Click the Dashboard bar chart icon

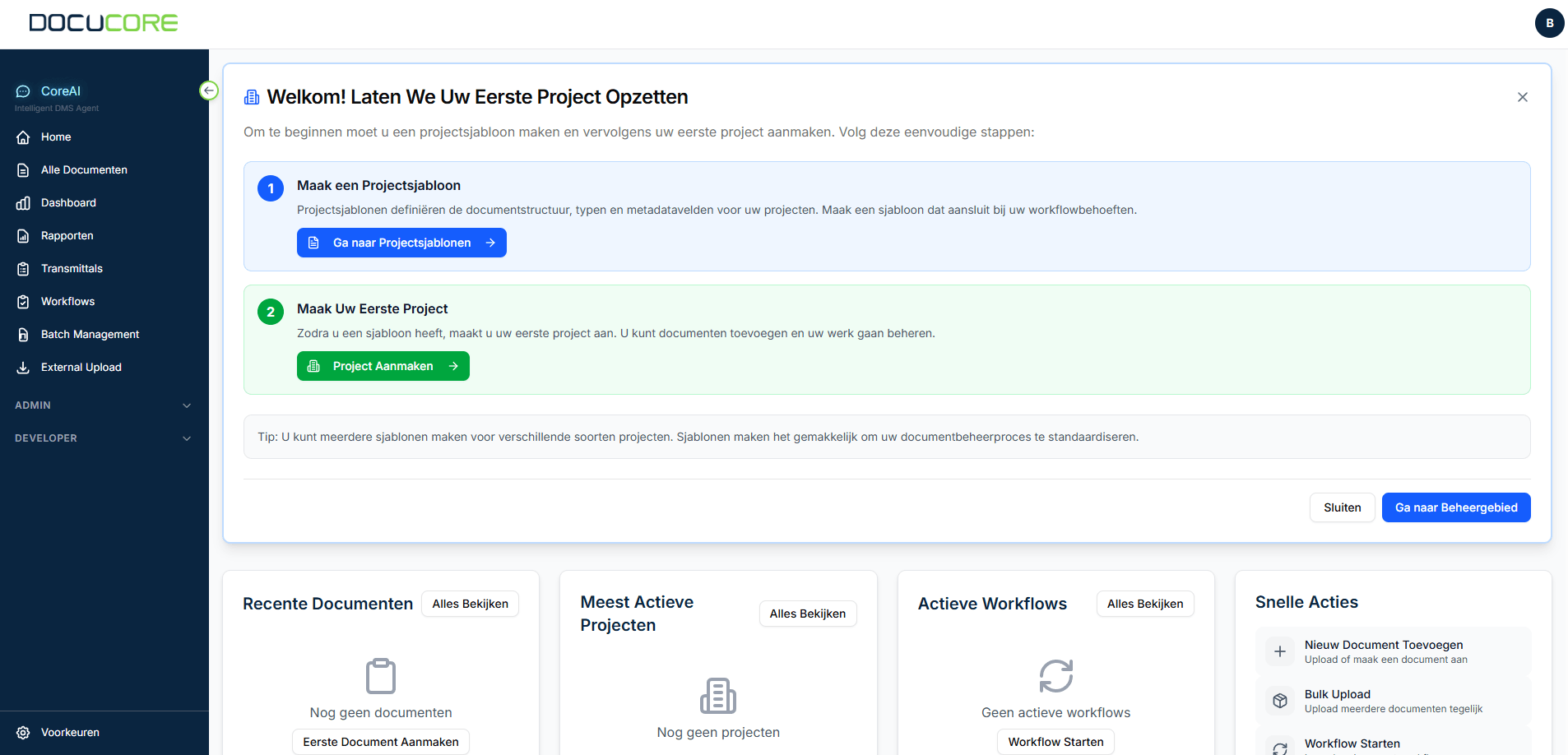pos(23,203)
